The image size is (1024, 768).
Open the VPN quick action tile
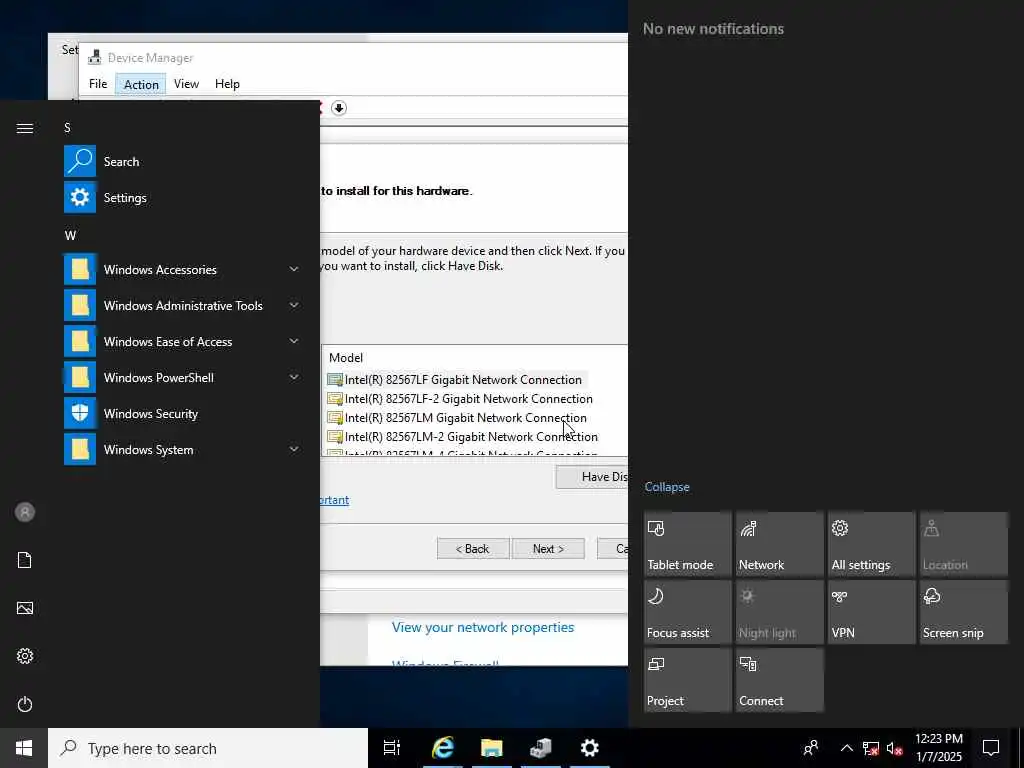[x=871, y=612]
